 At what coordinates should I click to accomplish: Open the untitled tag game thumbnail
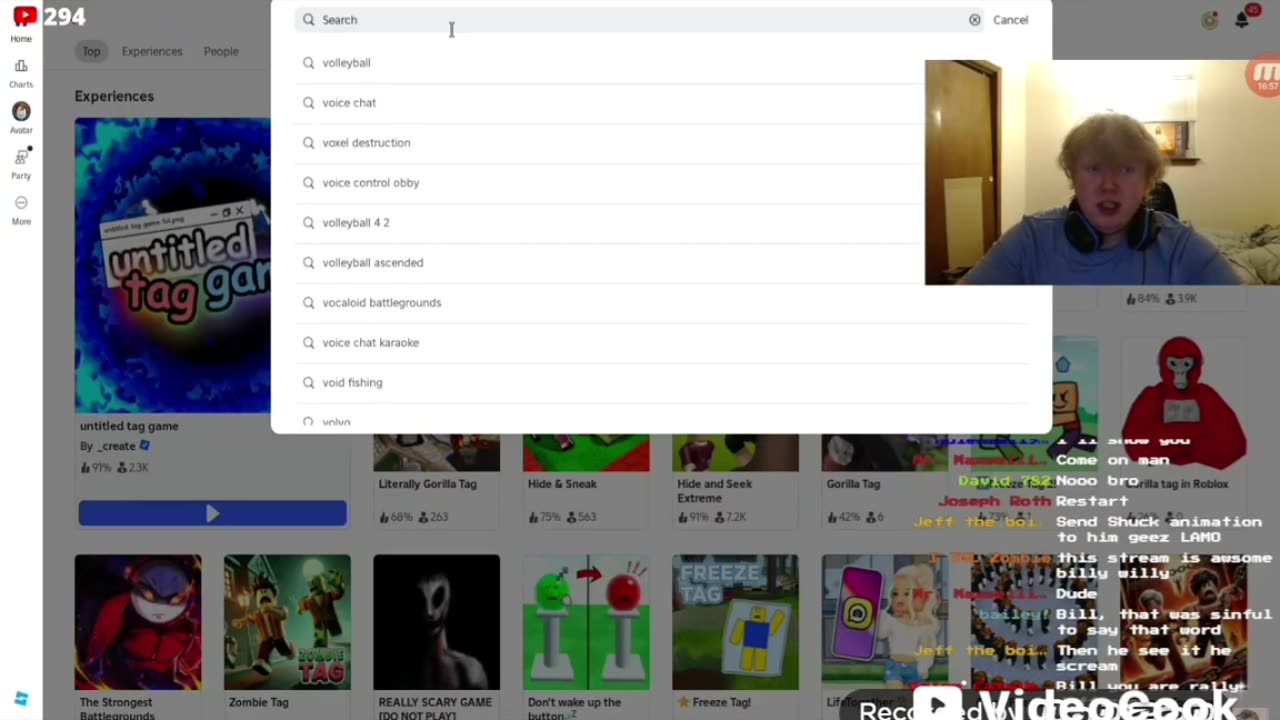click(x=172, y=265)
